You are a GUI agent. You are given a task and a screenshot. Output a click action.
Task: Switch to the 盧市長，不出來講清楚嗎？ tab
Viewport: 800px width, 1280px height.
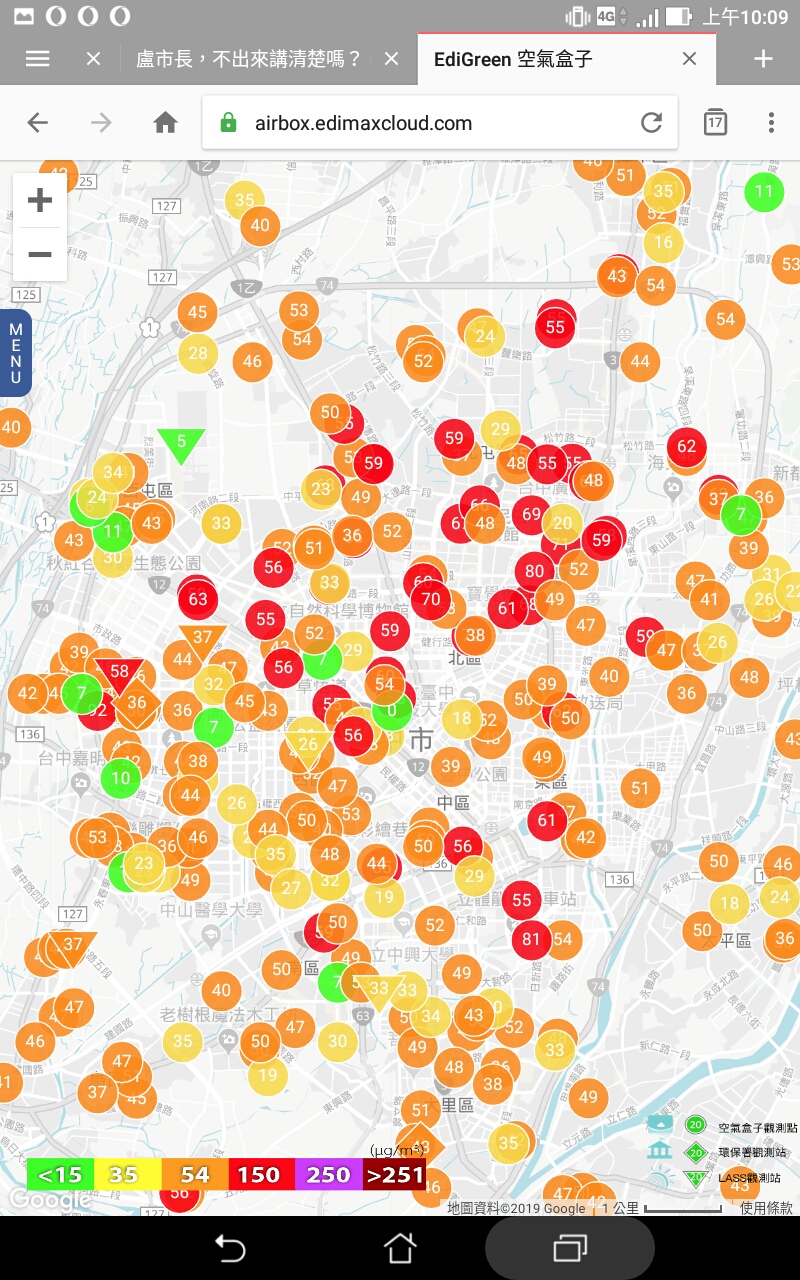(249, 59)
